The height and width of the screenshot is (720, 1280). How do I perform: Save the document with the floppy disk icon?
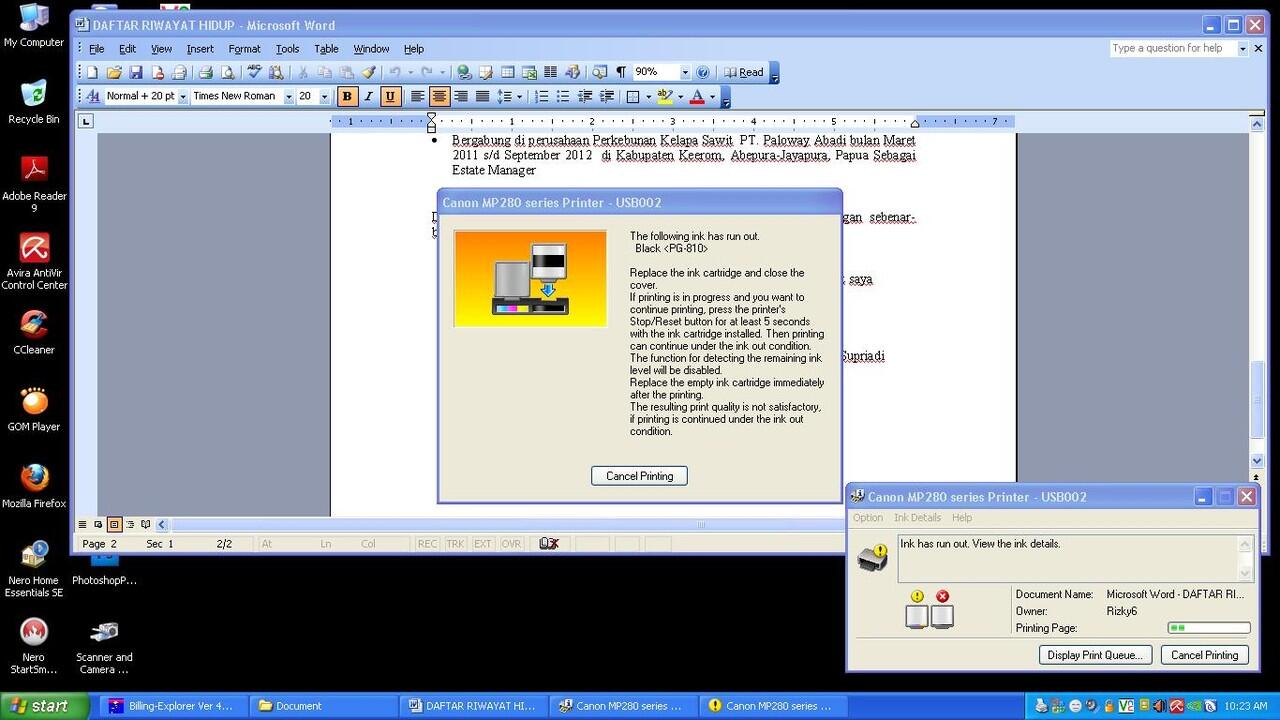click(136, 72)
